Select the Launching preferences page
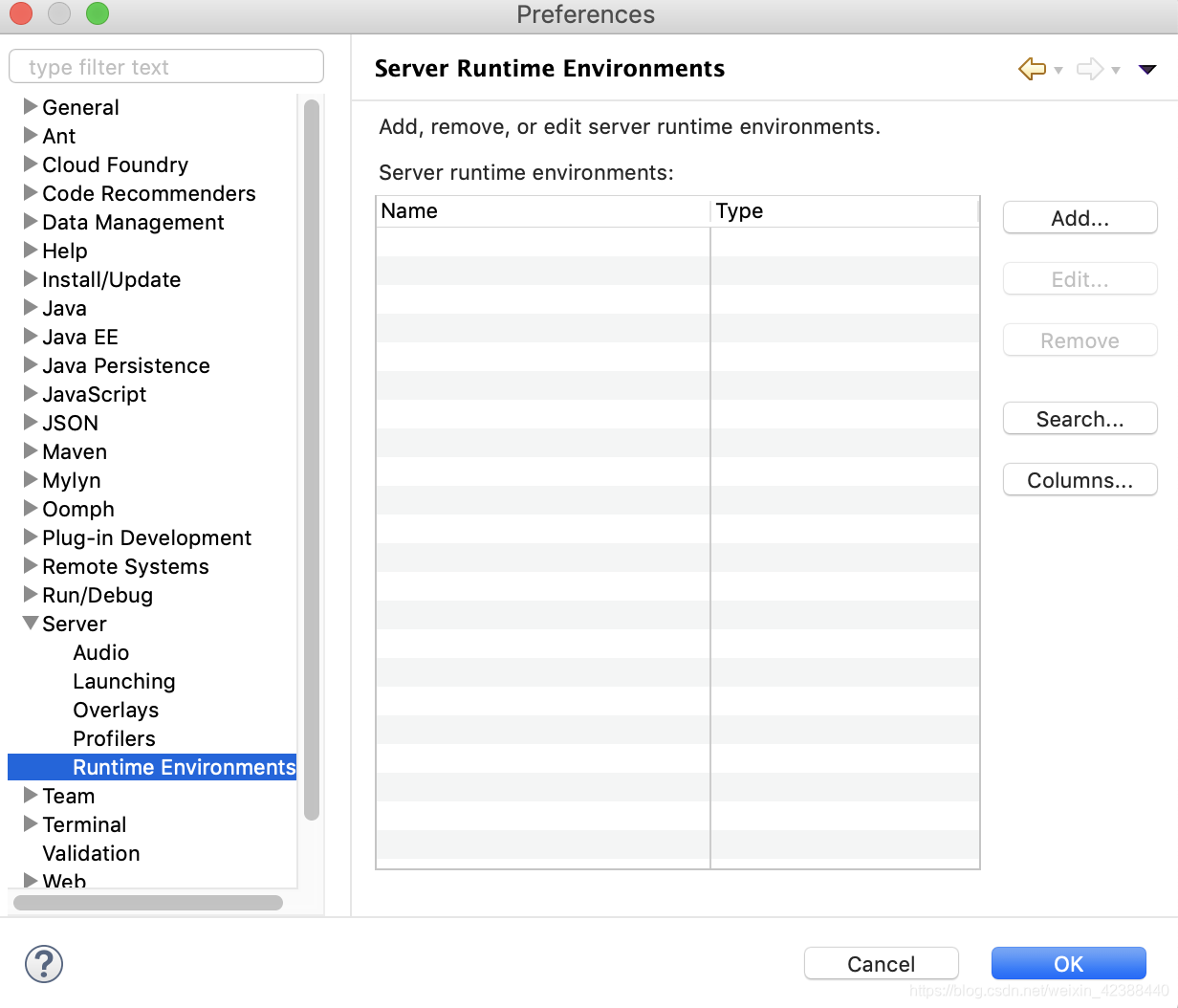The height and width of the screenshot is (1008, 1178). click(x=124, y=681)
